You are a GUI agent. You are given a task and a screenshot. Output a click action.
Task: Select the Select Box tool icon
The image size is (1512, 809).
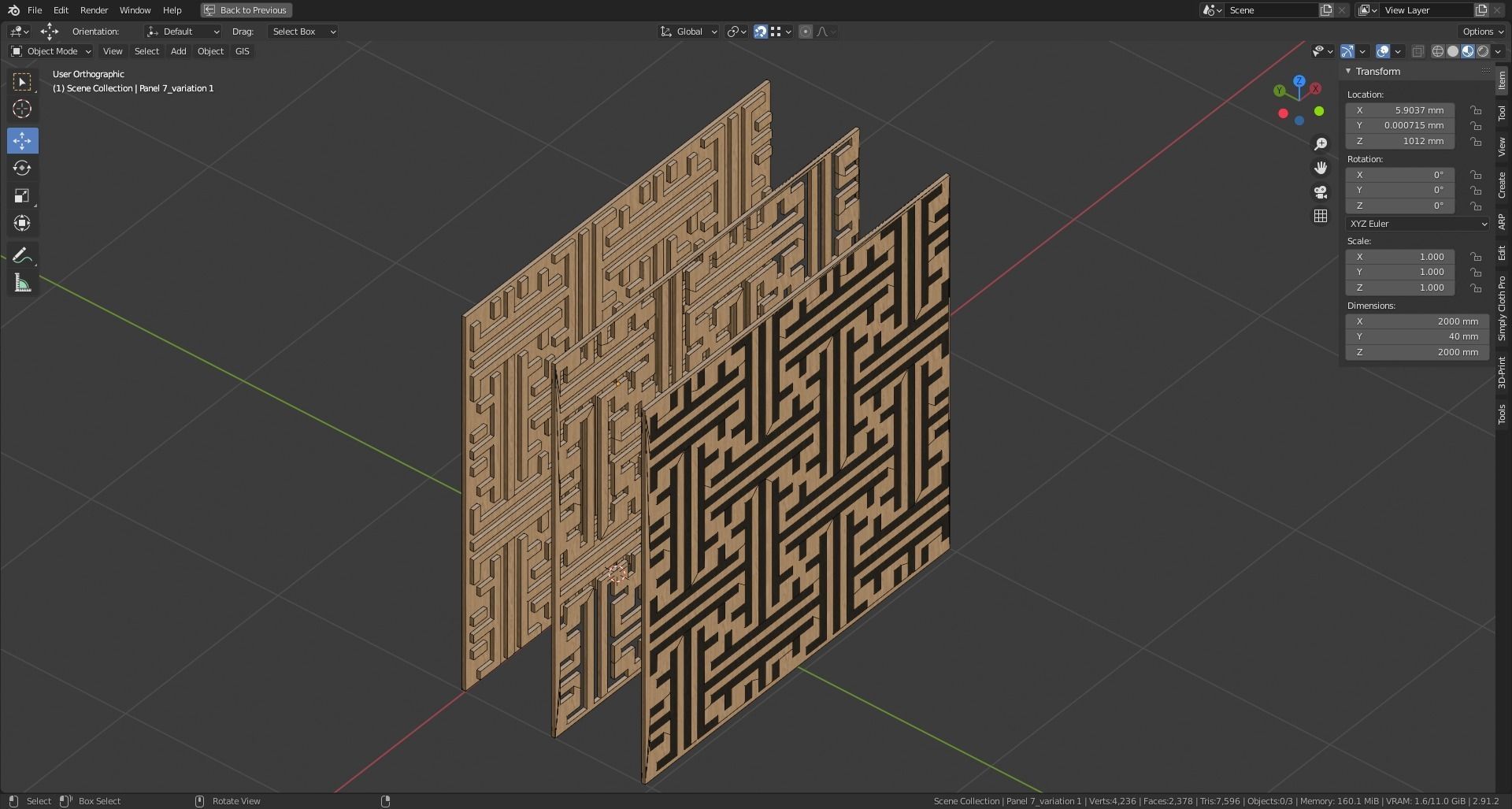tap(22, 82)
